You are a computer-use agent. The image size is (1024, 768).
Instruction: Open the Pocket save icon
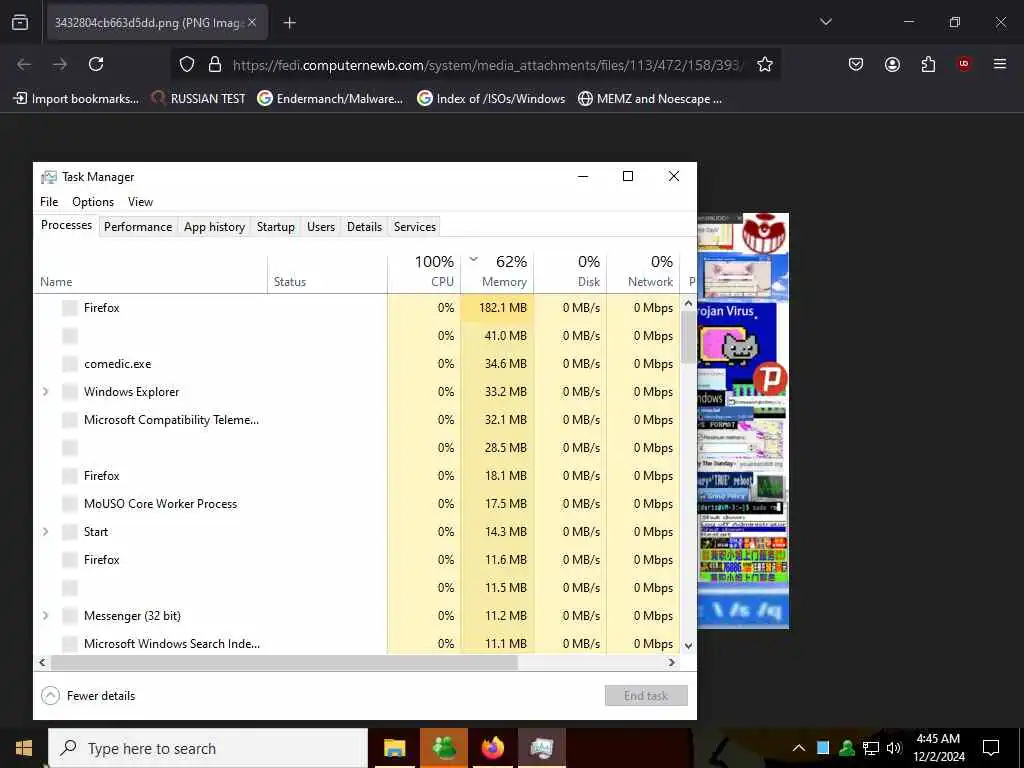click(856, 64)
